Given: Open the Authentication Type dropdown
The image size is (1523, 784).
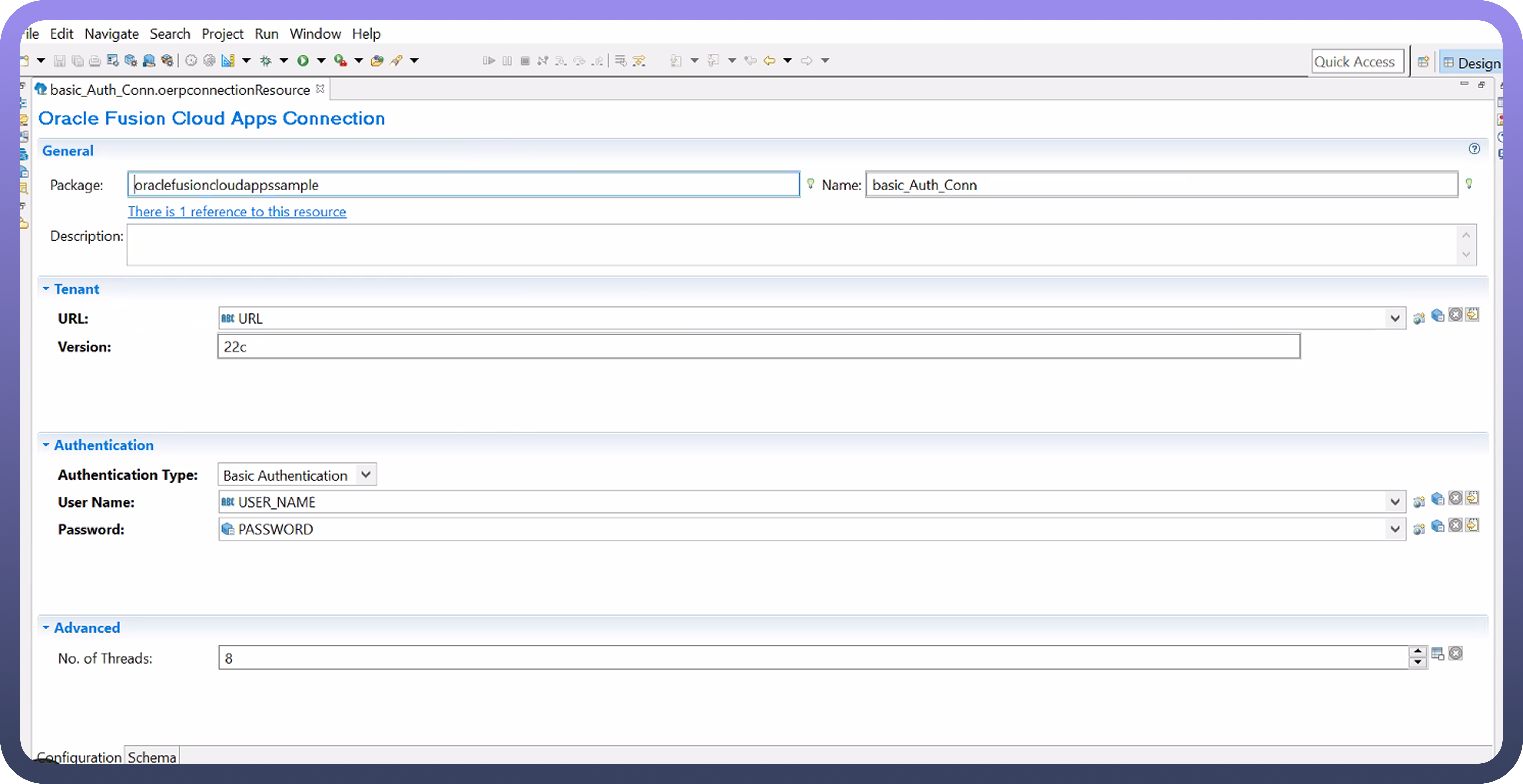Looking at the screenshot, I should pyautogui.click(x=366, y=475).
